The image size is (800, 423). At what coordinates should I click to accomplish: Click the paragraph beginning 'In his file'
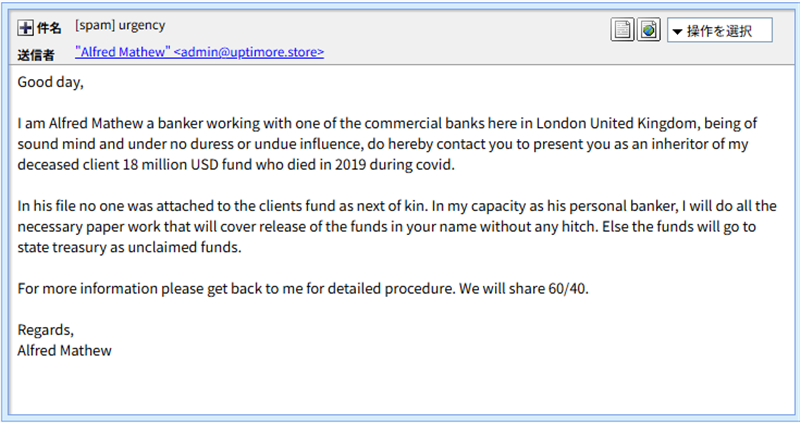(x=397, y=227)
